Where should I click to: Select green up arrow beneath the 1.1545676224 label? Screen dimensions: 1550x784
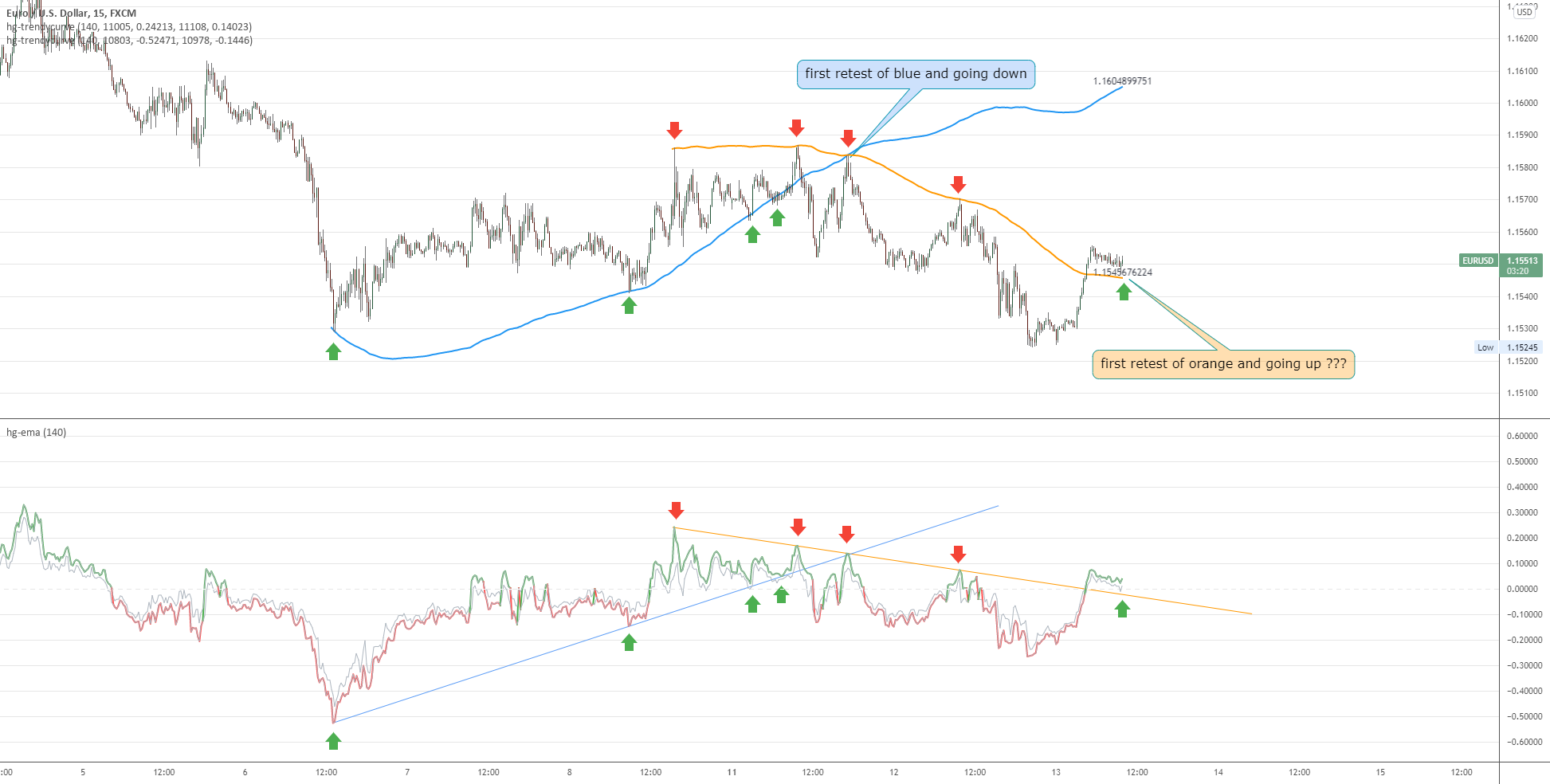pyautogui.click(x=1124, y=292)
